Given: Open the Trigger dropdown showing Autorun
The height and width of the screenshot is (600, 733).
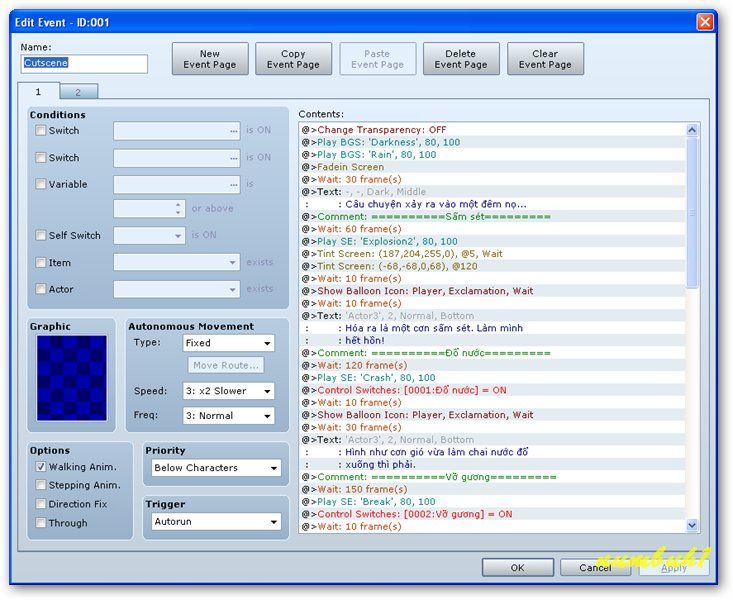Looking at the screenshot, I should [216, 521].
